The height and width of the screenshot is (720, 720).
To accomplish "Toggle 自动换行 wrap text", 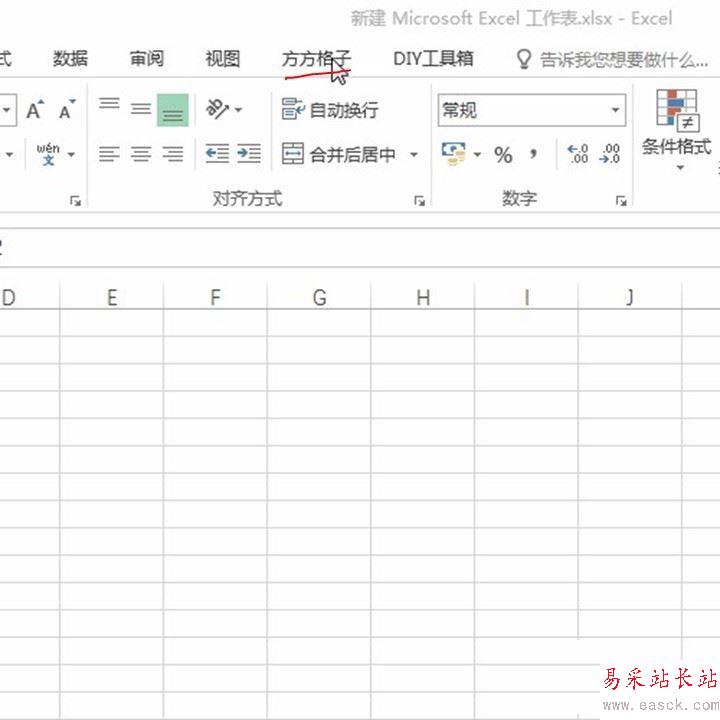I will click(x=330, y=110).
